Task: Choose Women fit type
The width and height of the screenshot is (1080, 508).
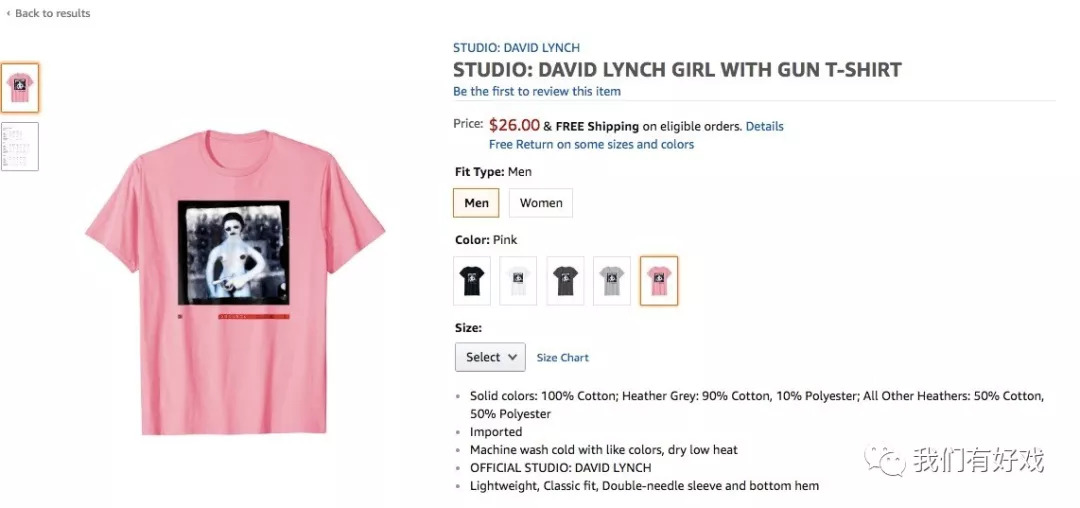Action: tap(541, 203)
